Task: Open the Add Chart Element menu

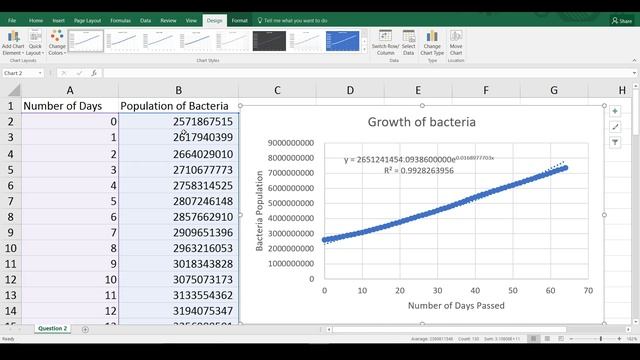Action: (x=13, y=42)
